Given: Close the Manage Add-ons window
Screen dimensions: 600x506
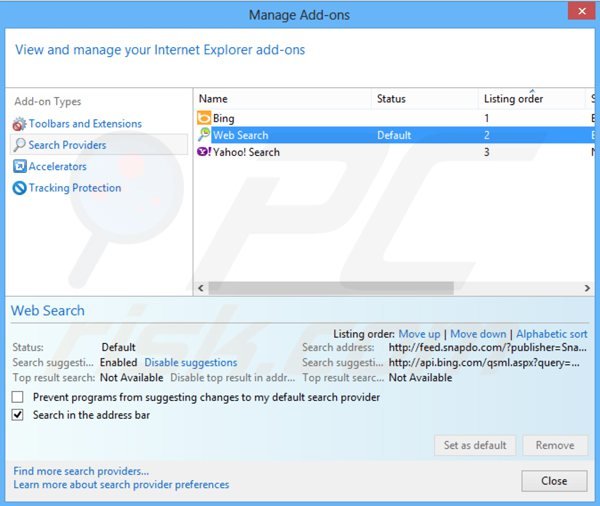Looking at the screenshot, I should [582, 11].
